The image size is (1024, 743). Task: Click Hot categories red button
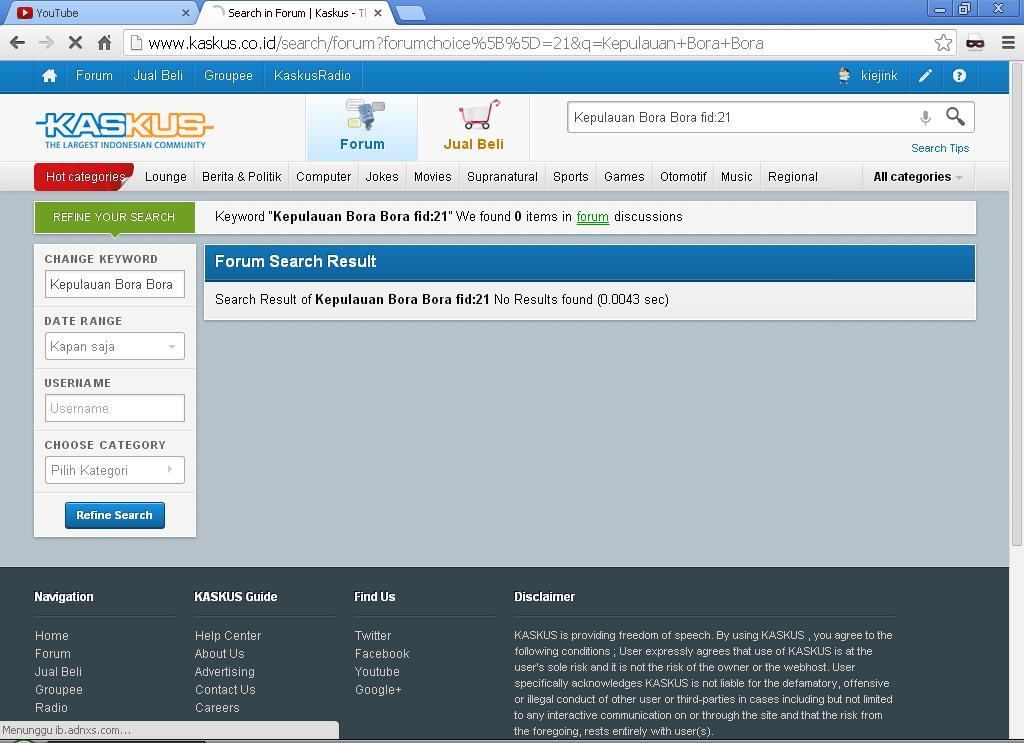[x=85, y=177]
